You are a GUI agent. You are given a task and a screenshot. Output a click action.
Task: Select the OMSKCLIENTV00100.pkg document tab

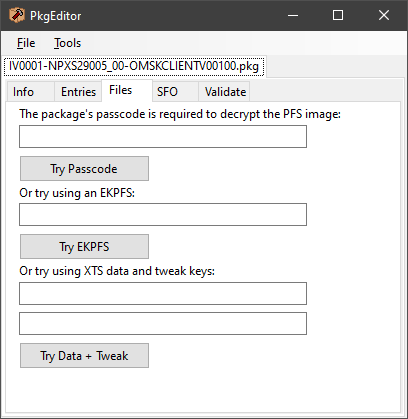pos(134,66)
